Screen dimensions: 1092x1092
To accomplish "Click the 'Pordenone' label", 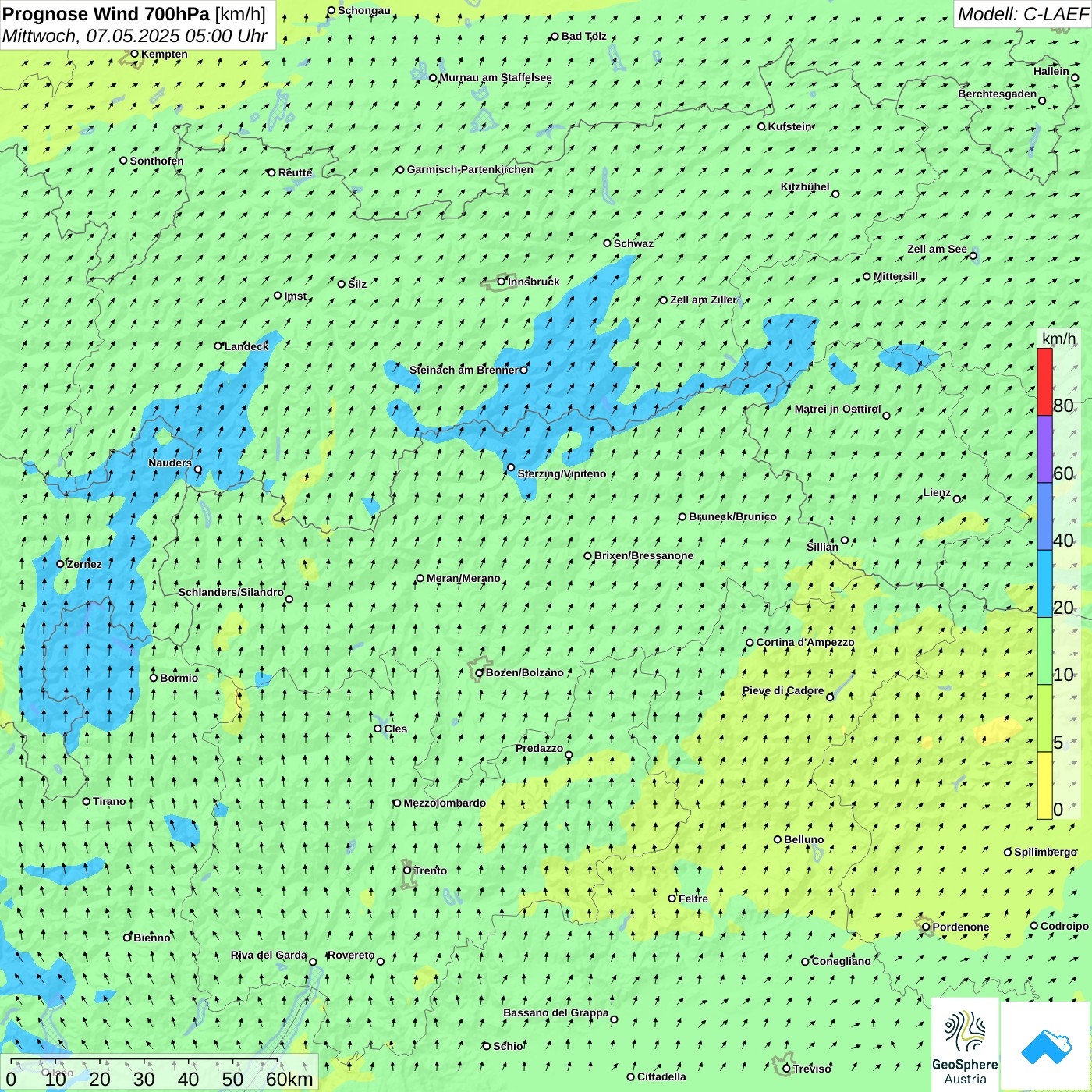I will point(961,927).
